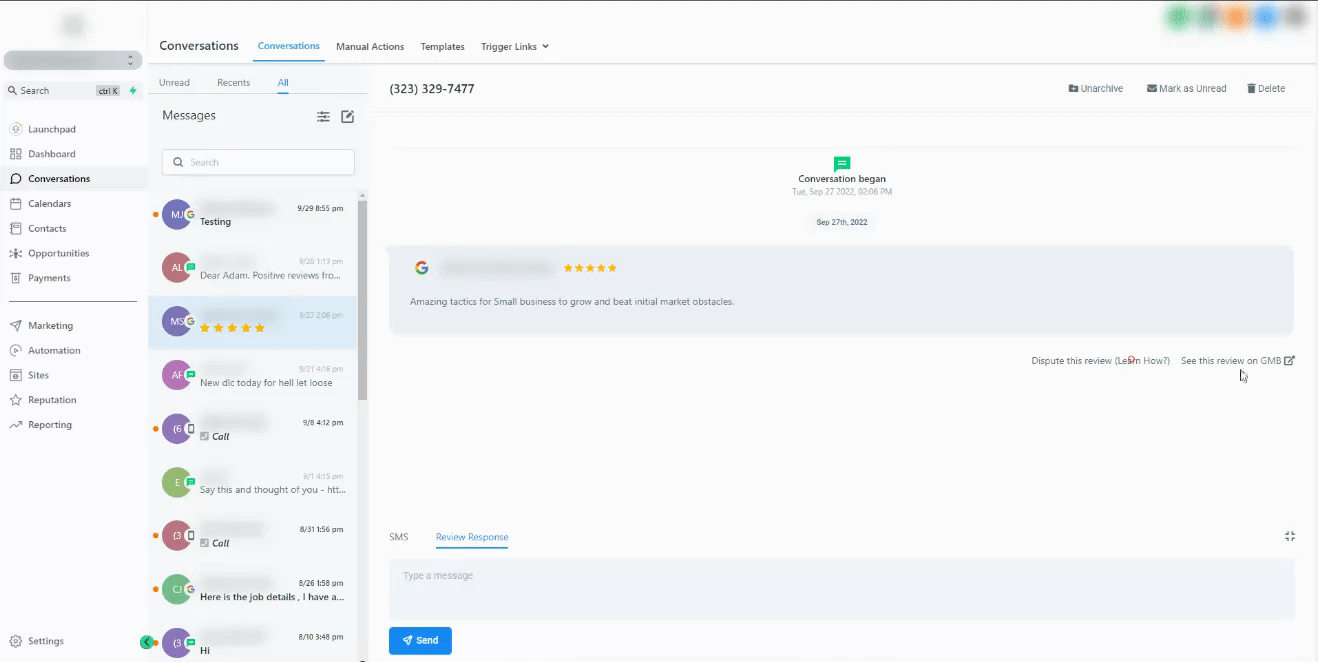The width and height of the screenshot is (1318, 662).
Task: Open the Reputation star icon
Action: pos(16,400)
